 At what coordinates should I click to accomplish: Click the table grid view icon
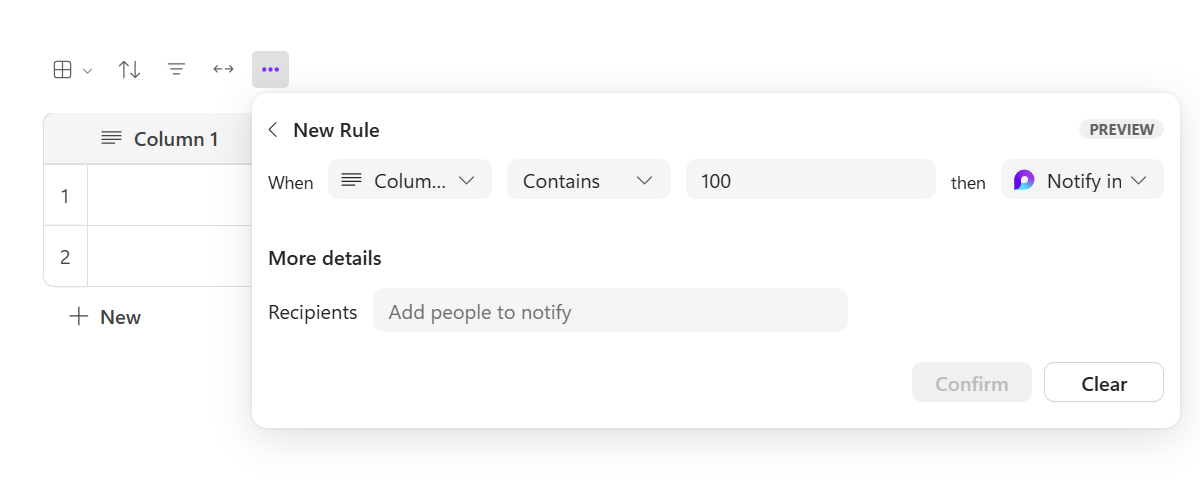click(x=62, y=69)
